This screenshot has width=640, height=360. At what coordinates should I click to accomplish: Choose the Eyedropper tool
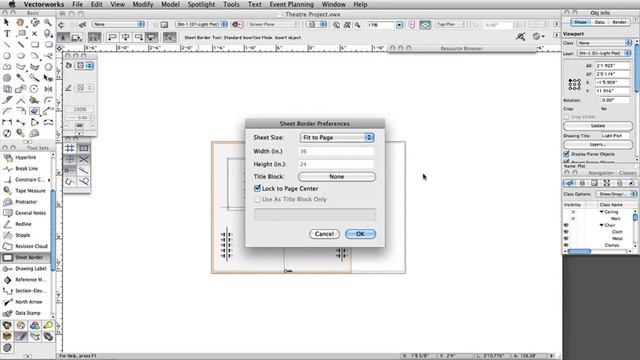point(20,78)
